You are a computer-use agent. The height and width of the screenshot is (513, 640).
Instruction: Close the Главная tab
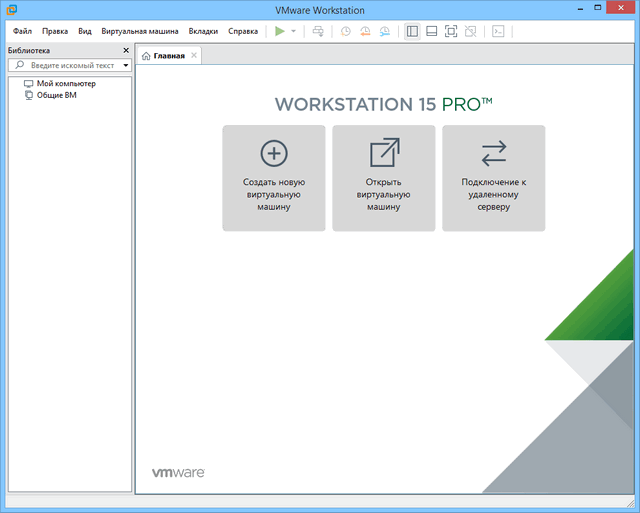(194, 55)
